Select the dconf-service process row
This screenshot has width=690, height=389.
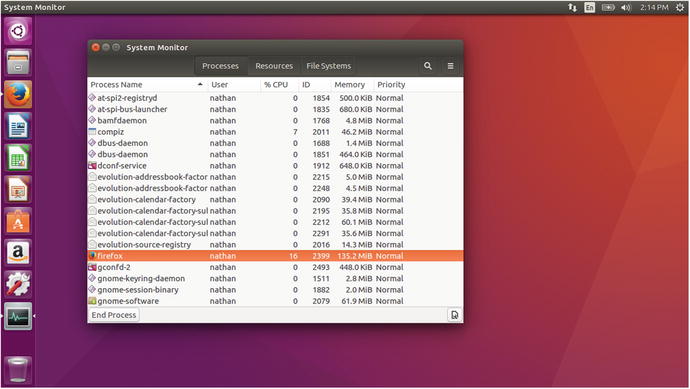pyautogui.click(x=275, y=165)
